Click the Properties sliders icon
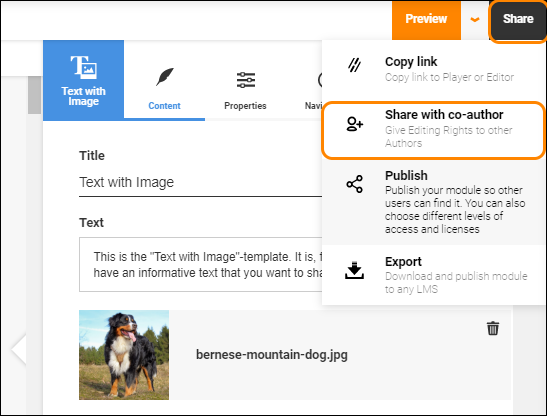The image size is (547, 416). click(x=246, y=80)
